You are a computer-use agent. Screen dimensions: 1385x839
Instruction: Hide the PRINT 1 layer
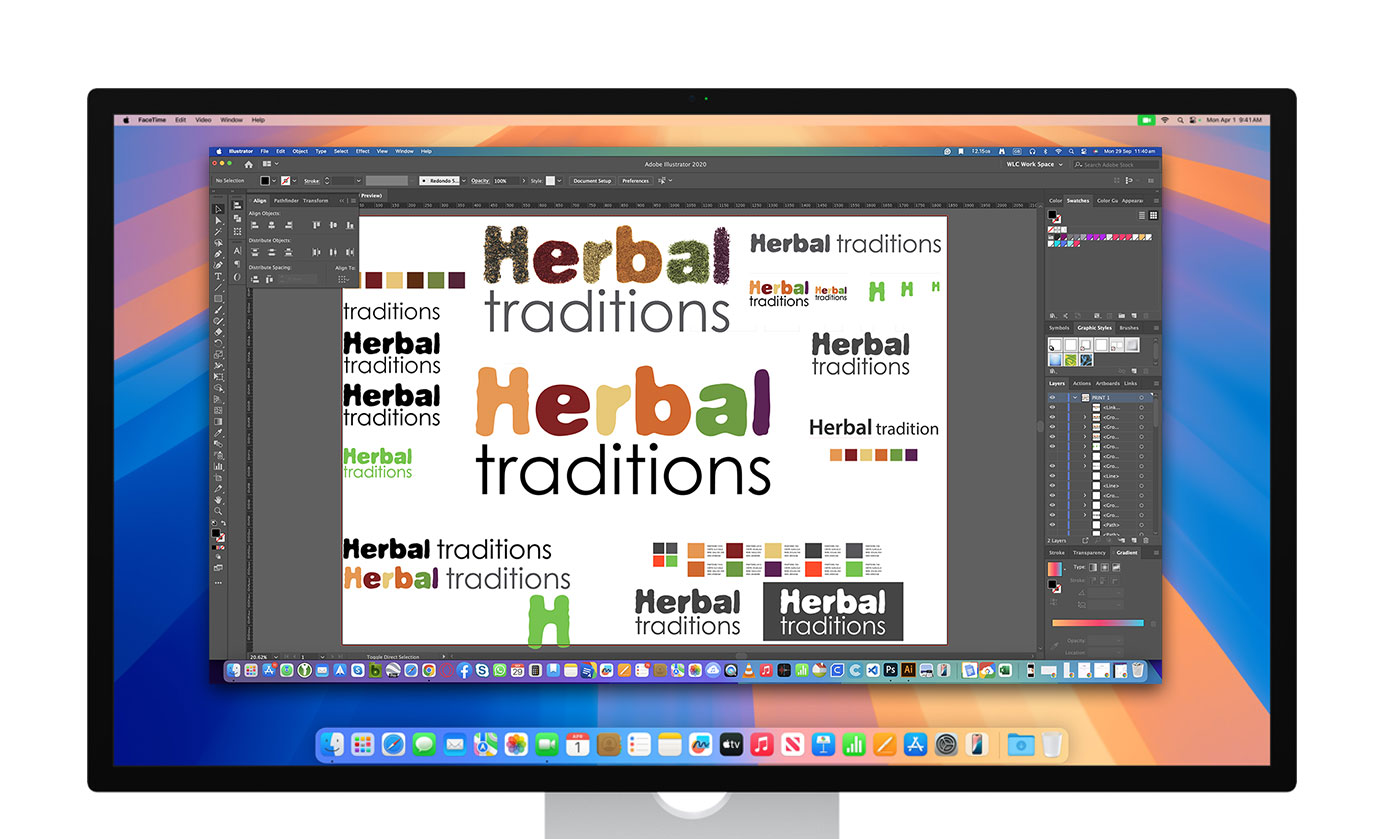[x=1052, y=398]
